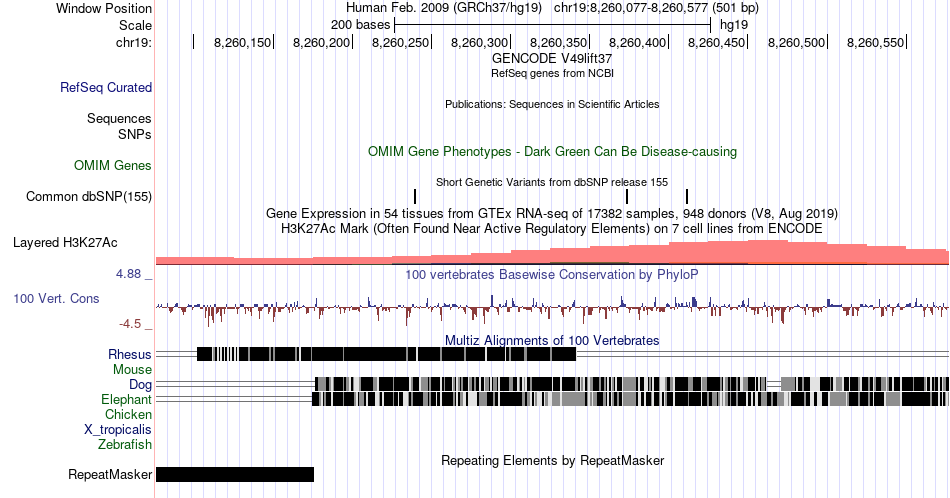Viewport: 950px width, 498px height.
Task: Click the leftmost dbSNP variant tick mark
Action: [415, 196]
